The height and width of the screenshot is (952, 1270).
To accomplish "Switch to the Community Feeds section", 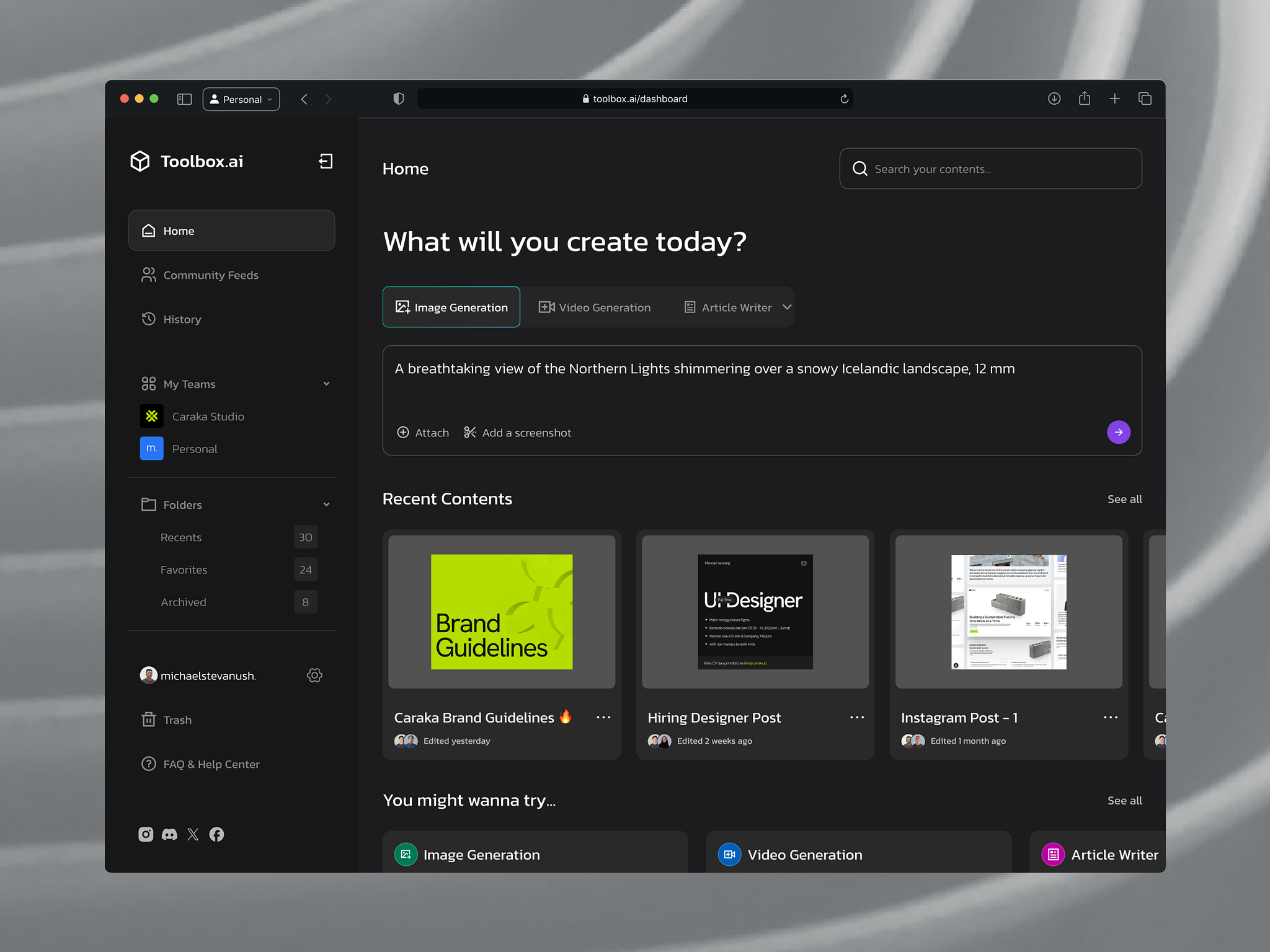I will pos(210,275).
